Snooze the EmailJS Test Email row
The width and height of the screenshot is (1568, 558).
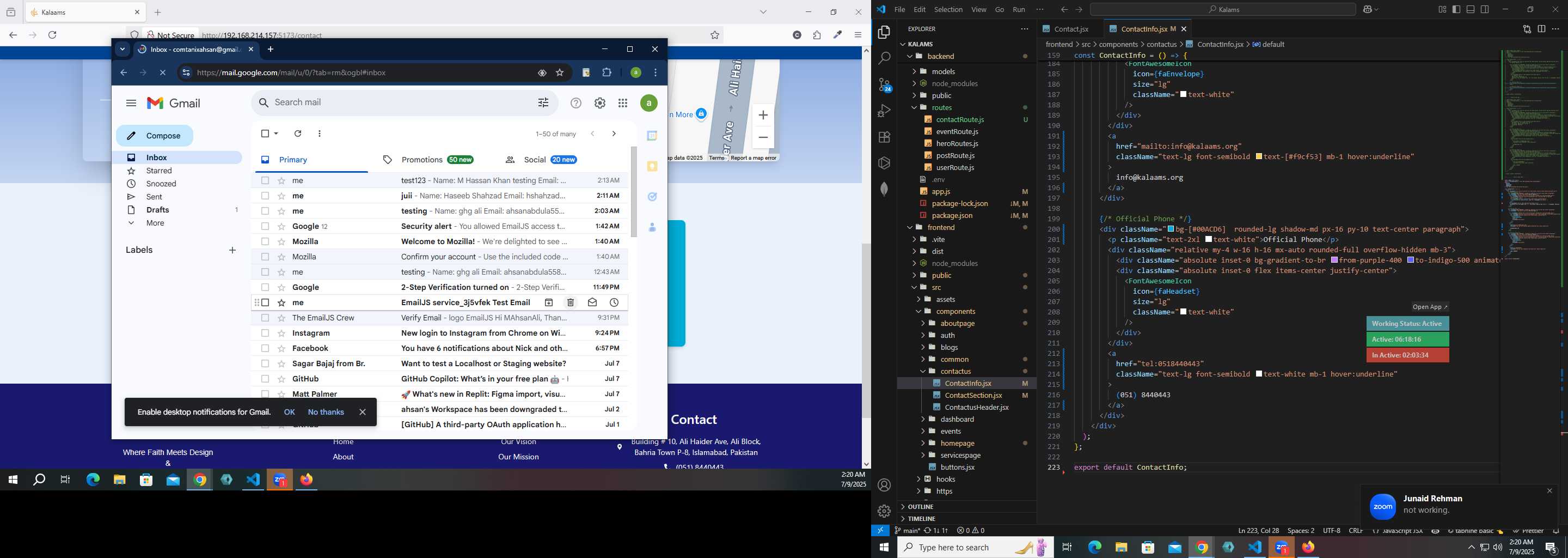614,303
